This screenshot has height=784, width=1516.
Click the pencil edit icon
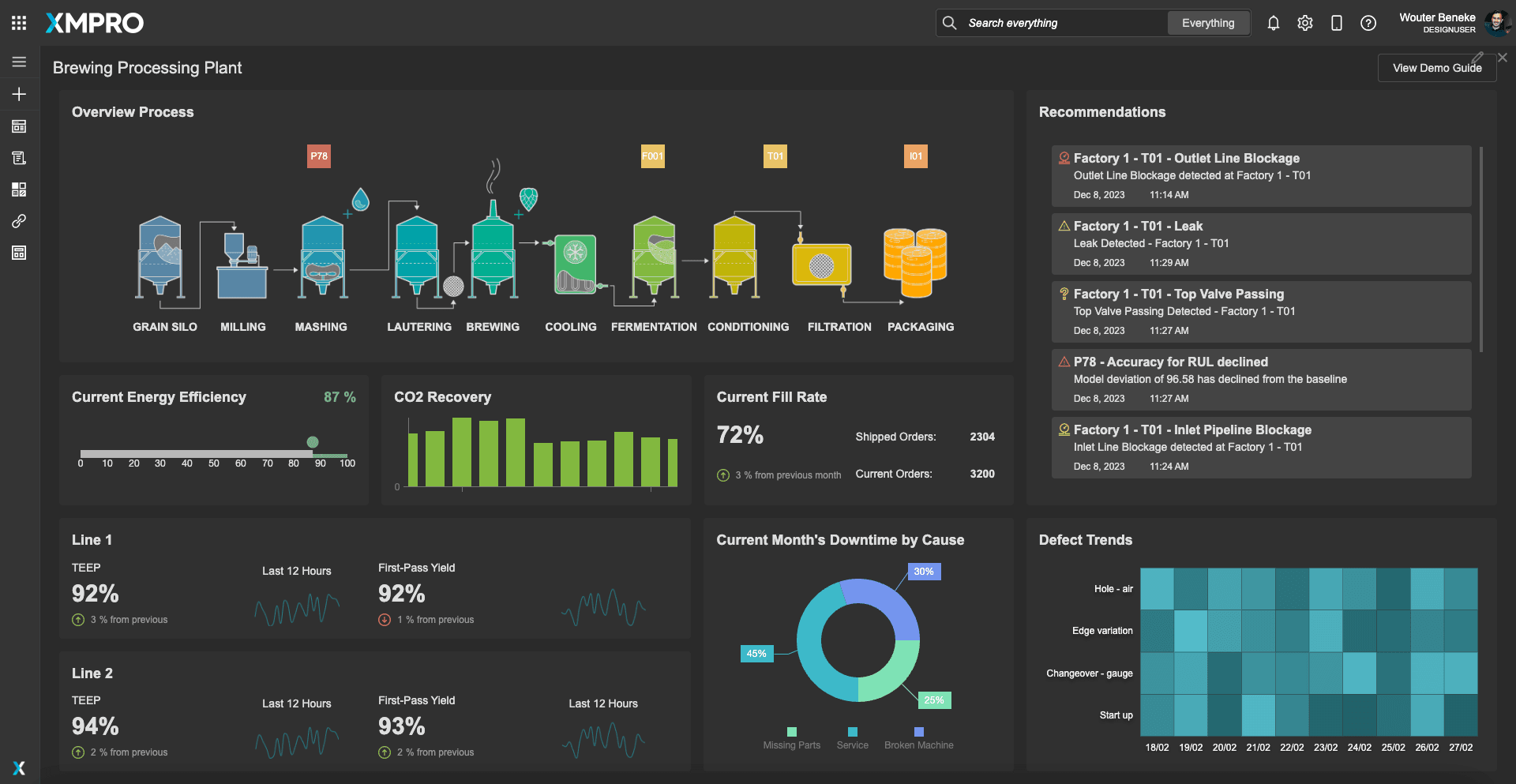click(x=1477, y=58)
